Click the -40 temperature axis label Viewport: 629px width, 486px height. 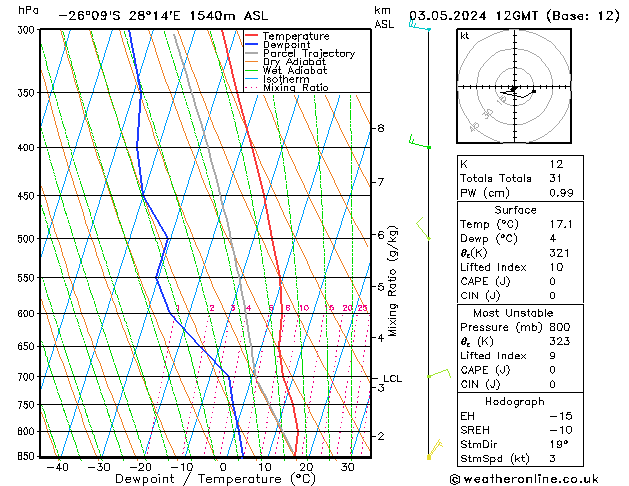[x=57, y=467]
